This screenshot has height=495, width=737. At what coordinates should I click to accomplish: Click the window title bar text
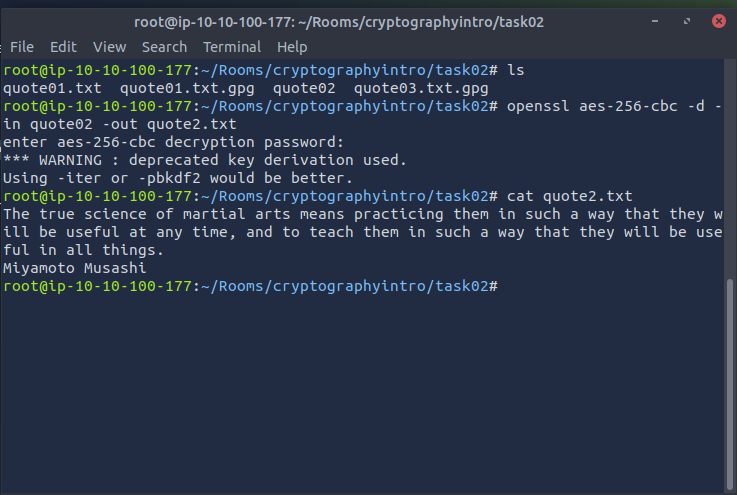(x=339, y=22)
